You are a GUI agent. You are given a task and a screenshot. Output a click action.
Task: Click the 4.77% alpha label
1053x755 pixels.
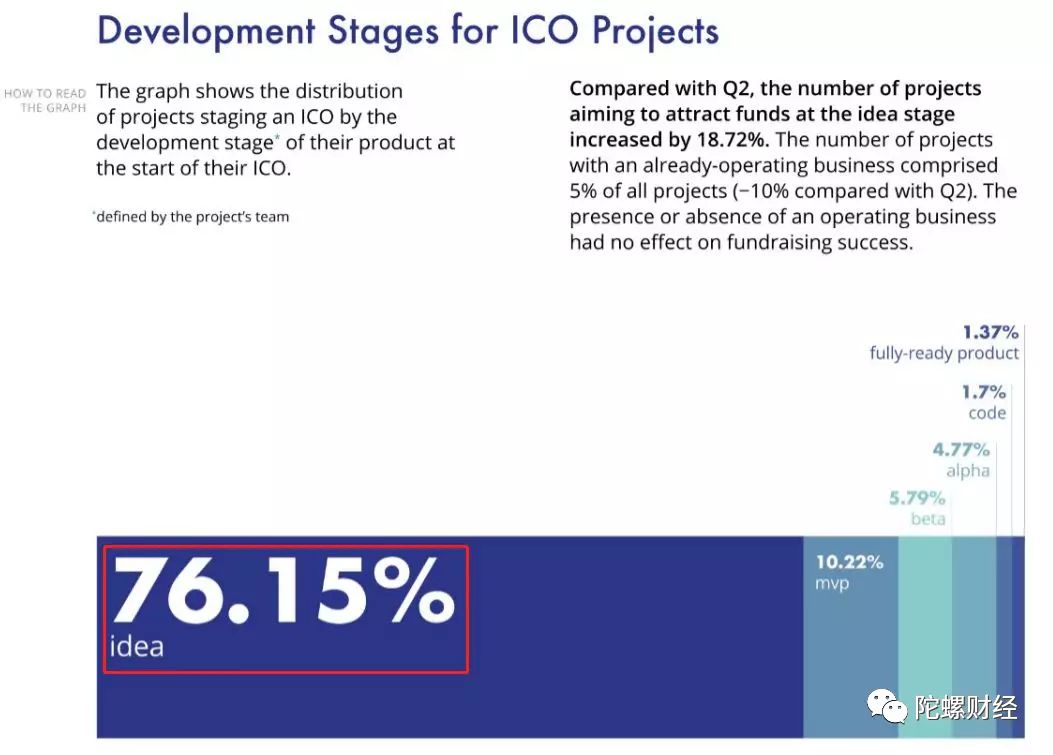(961, 459)
